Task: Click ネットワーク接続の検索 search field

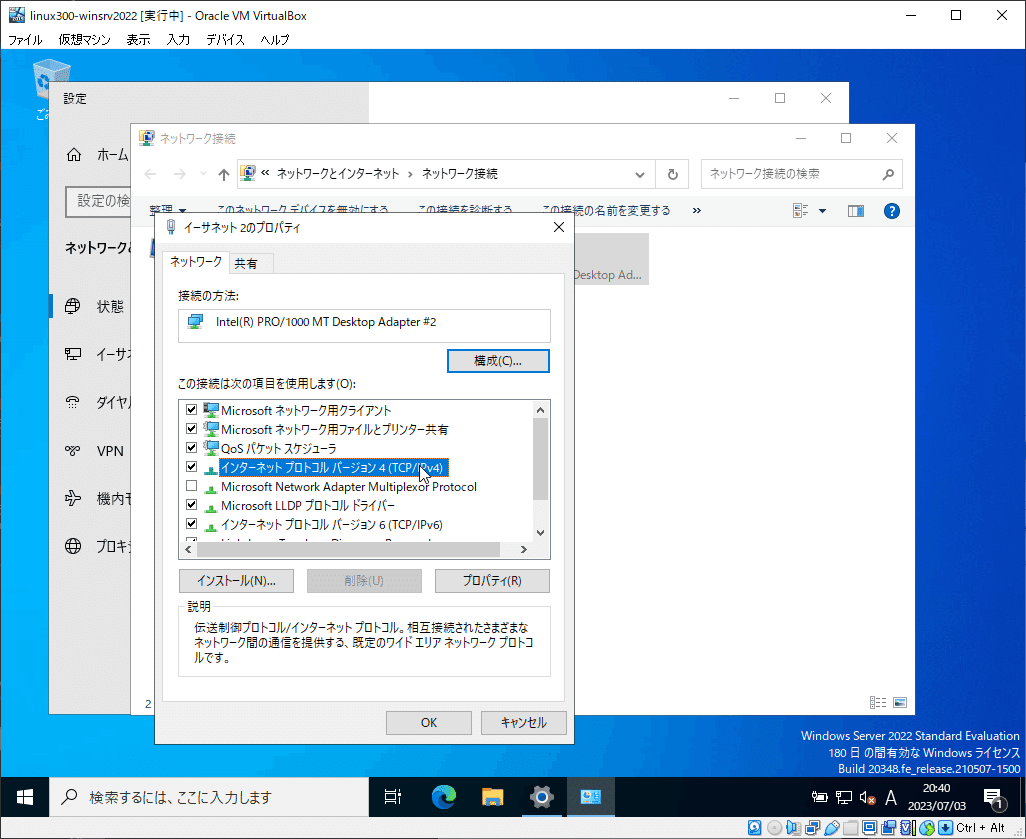Action: pos(802,174)
